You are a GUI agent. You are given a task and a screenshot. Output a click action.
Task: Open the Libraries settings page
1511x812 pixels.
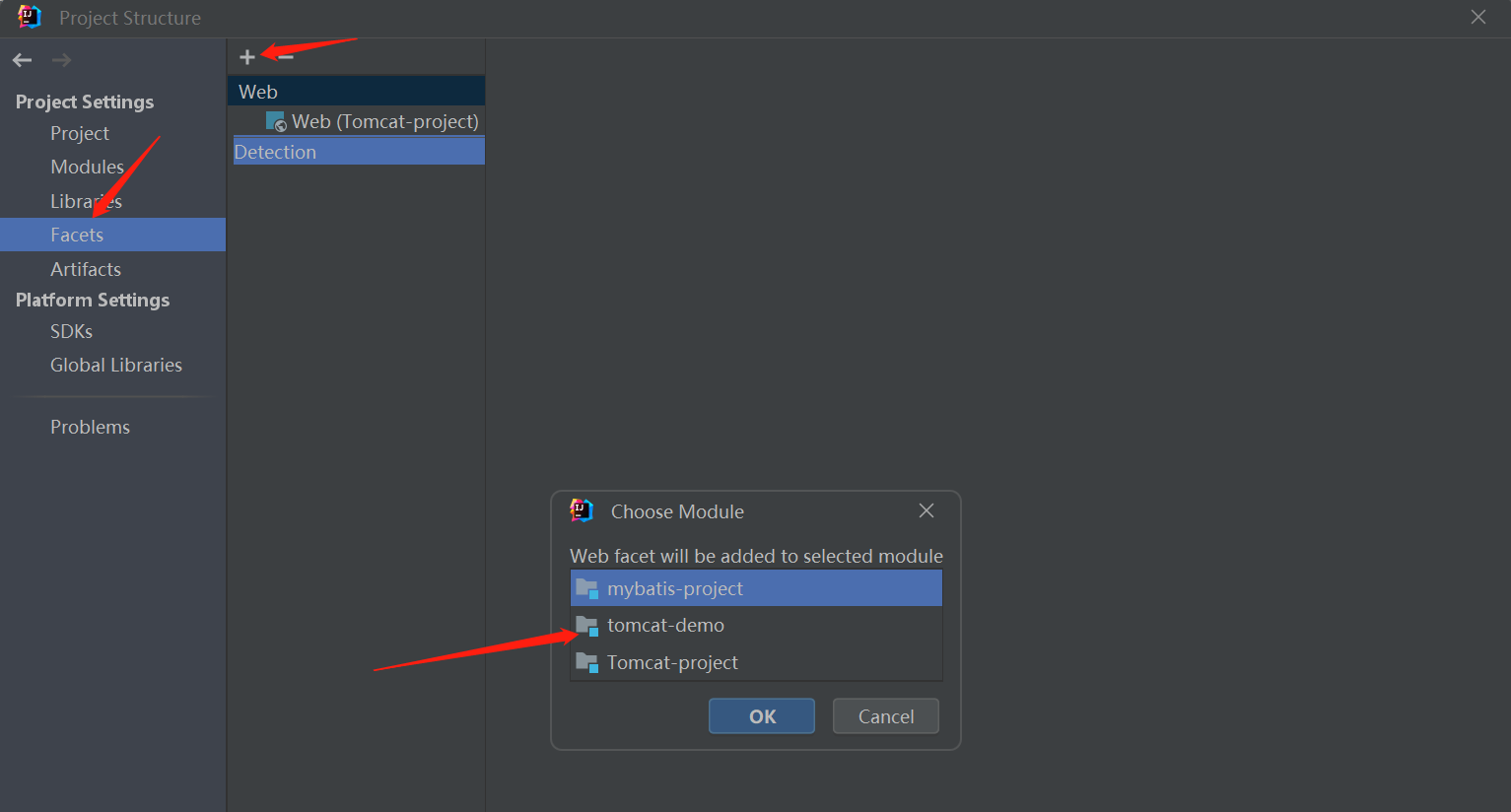[86, 201]
